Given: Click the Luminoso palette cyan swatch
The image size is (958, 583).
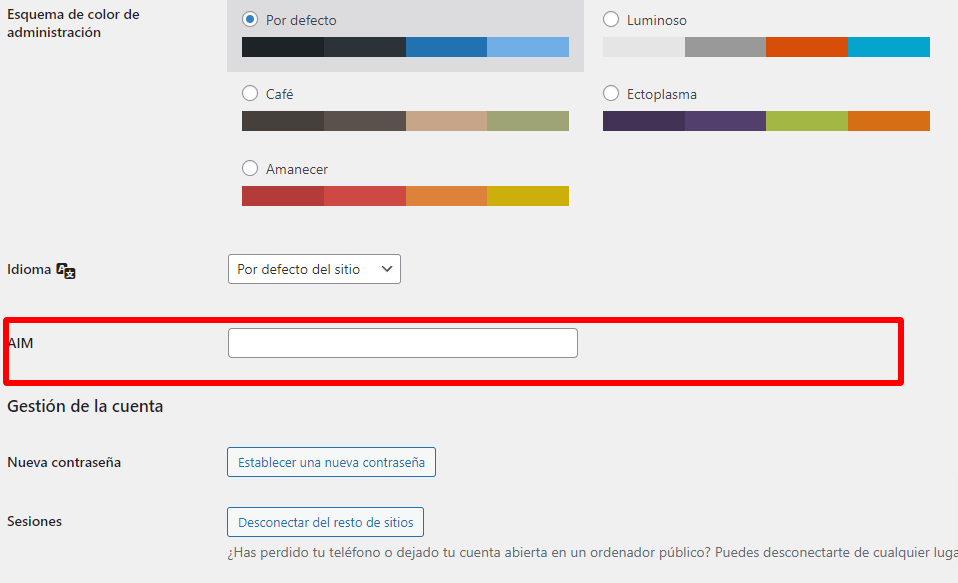Looking at the screenshot, I should (889, 47).
